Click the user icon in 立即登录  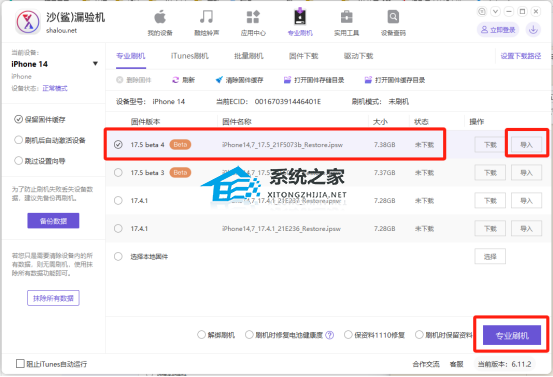(485, 30)
